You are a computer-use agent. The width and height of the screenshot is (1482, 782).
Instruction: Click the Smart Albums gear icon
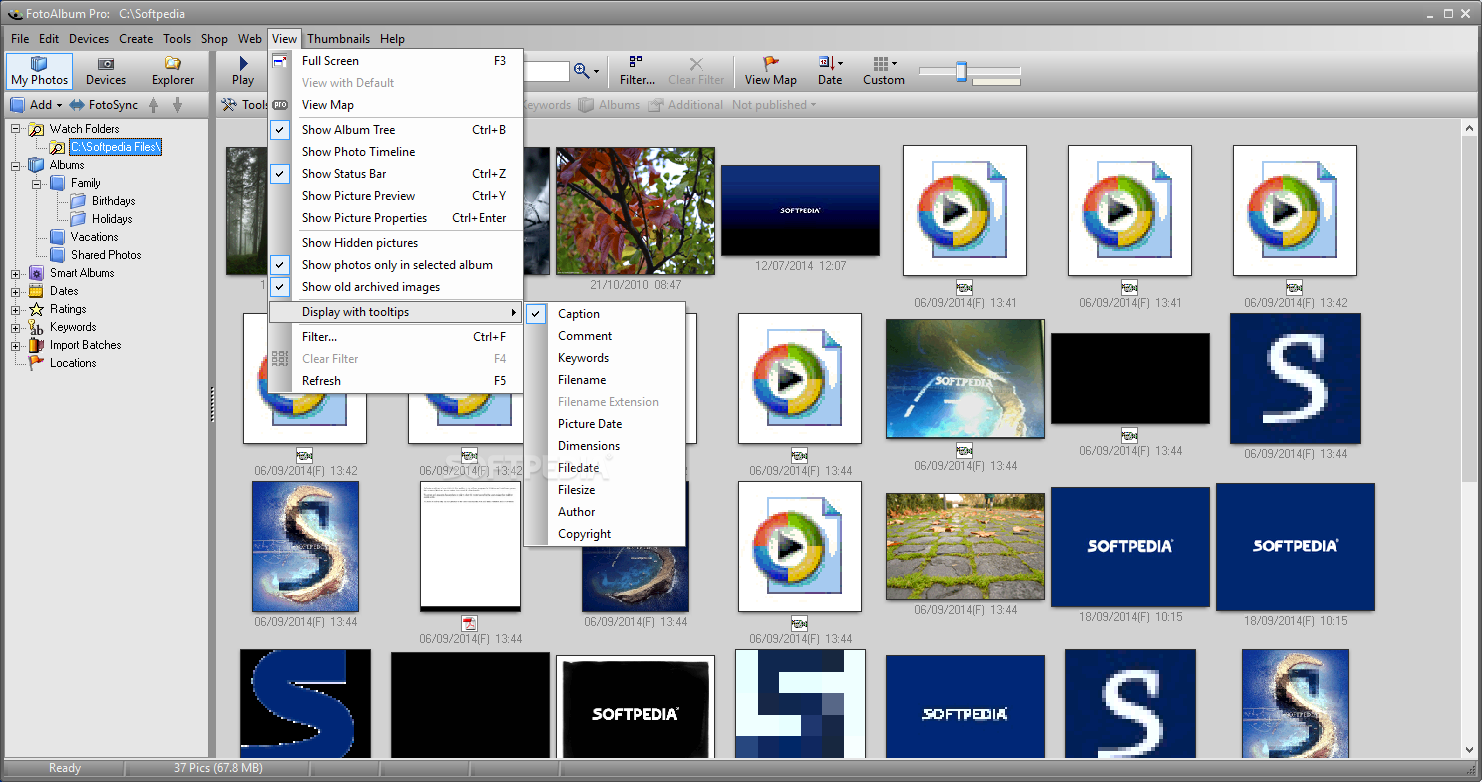36,273
